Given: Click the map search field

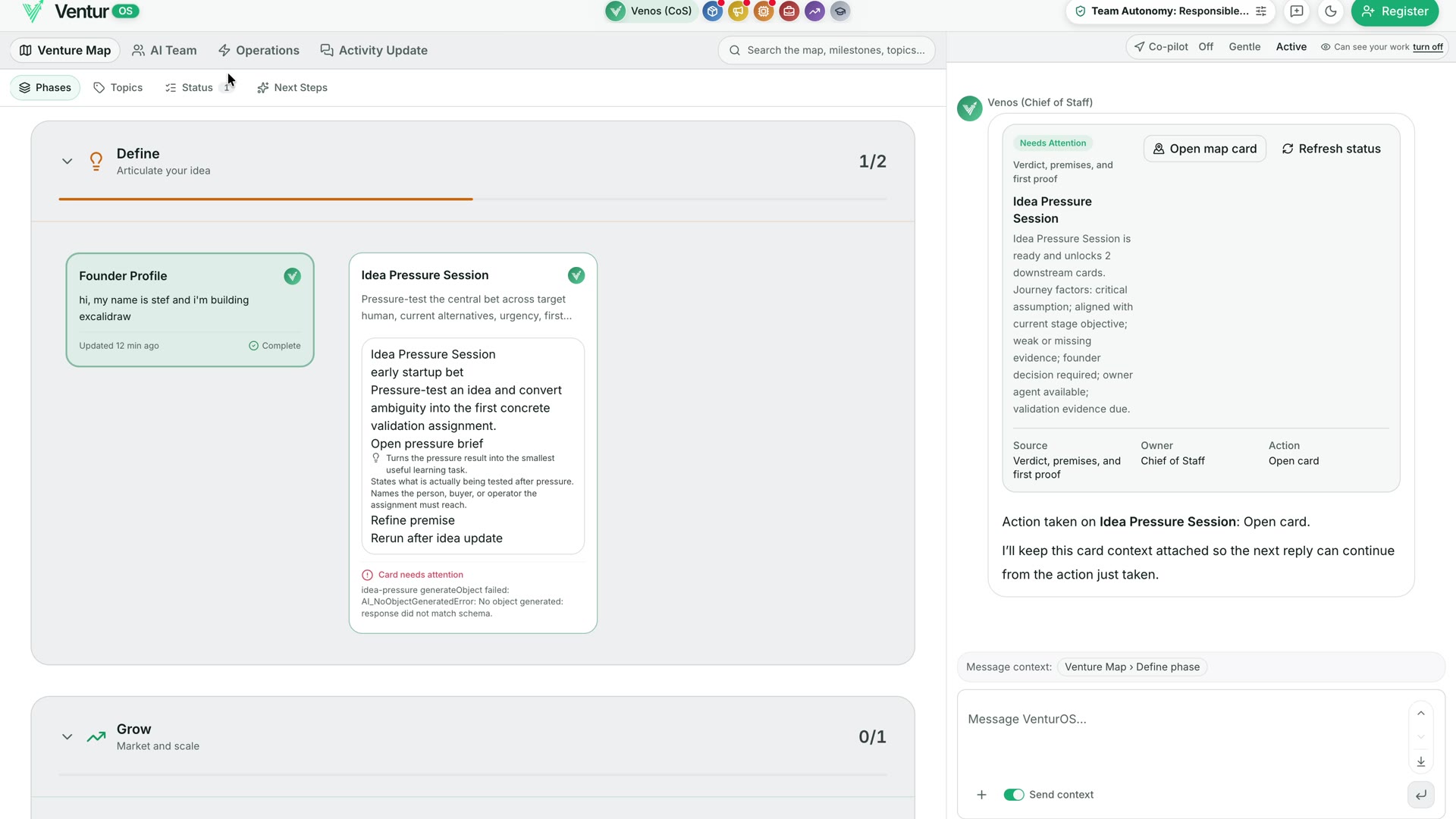Looking at the screenshot, I should click(x=827, y=50).
